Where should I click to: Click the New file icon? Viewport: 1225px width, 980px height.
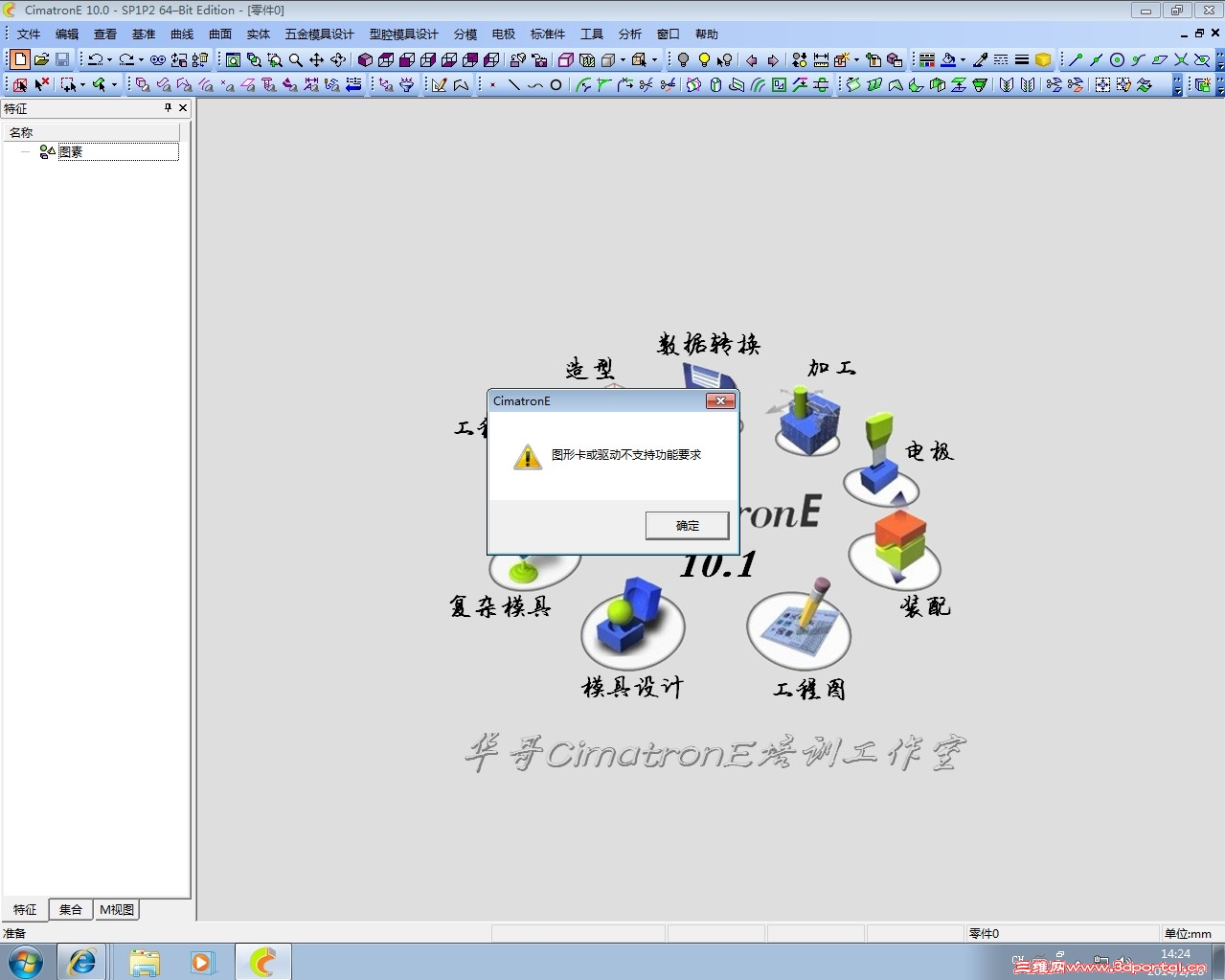tap(20, 59)
